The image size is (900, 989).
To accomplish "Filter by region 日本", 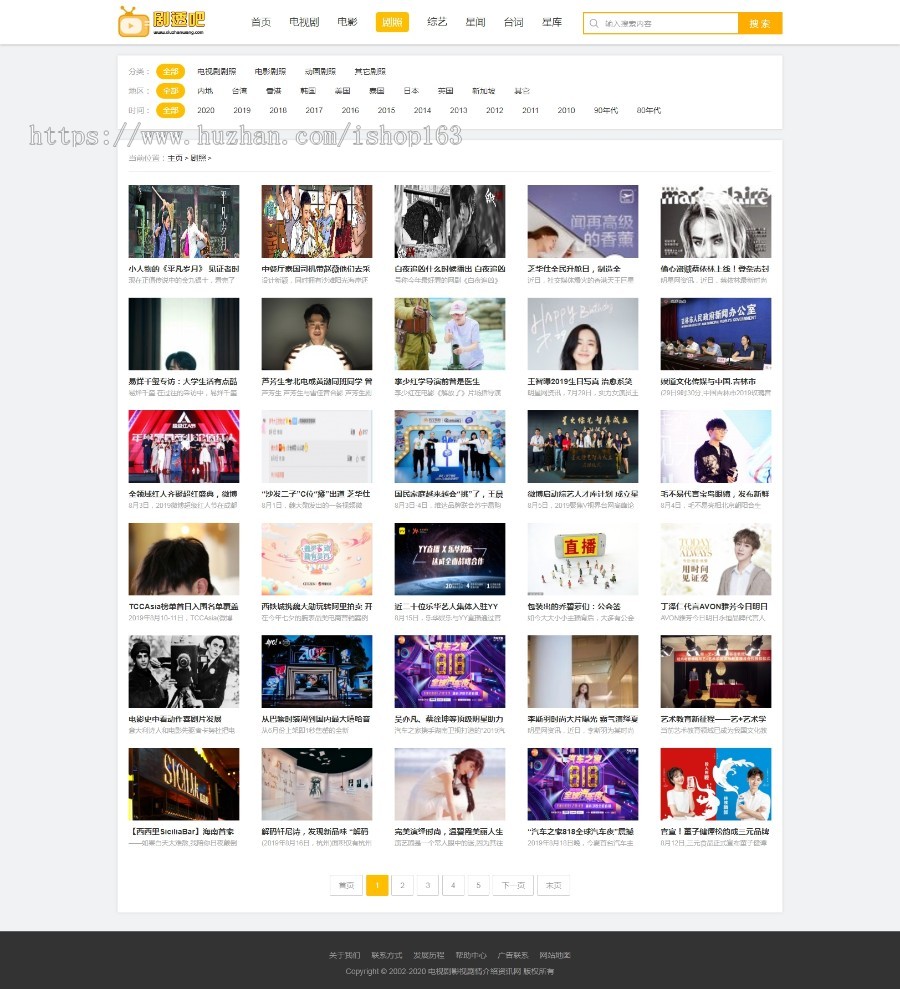I will [411, 91].
